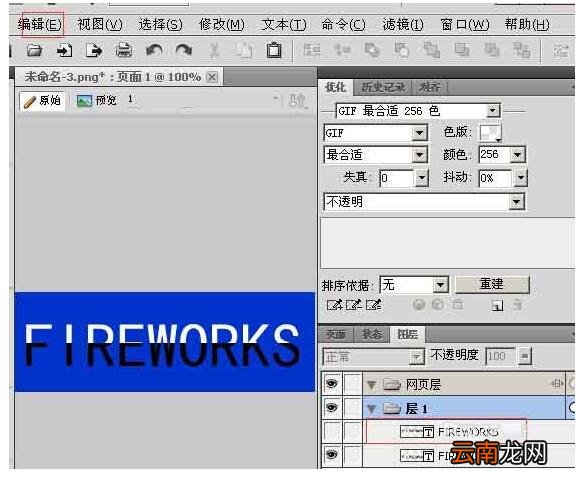Hide the 网页层 layer via eye icon
The width and height of the screenshot is (584, 481).
[331, 383]
